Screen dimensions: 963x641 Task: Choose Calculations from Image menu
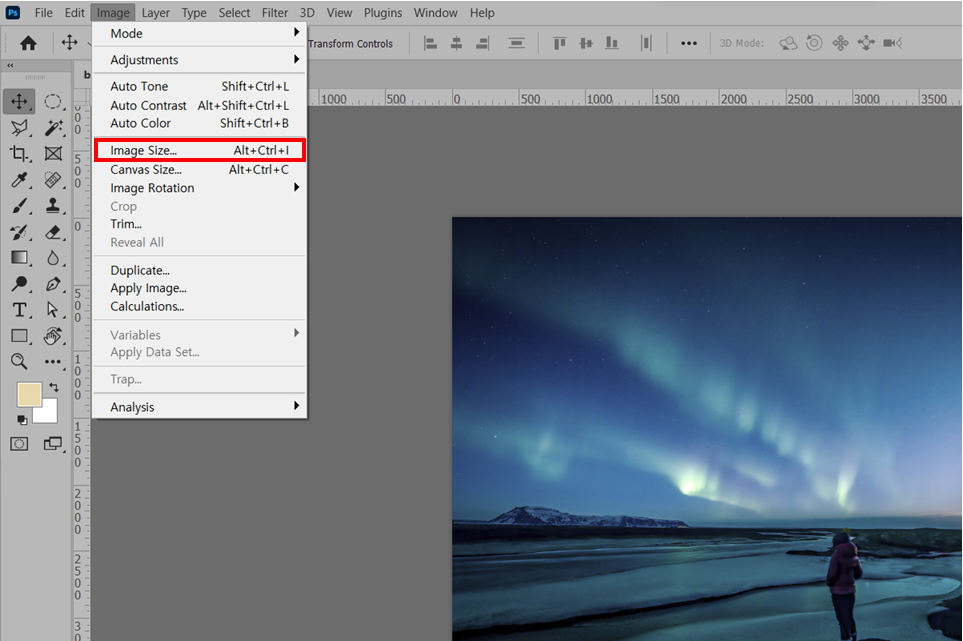200,306
